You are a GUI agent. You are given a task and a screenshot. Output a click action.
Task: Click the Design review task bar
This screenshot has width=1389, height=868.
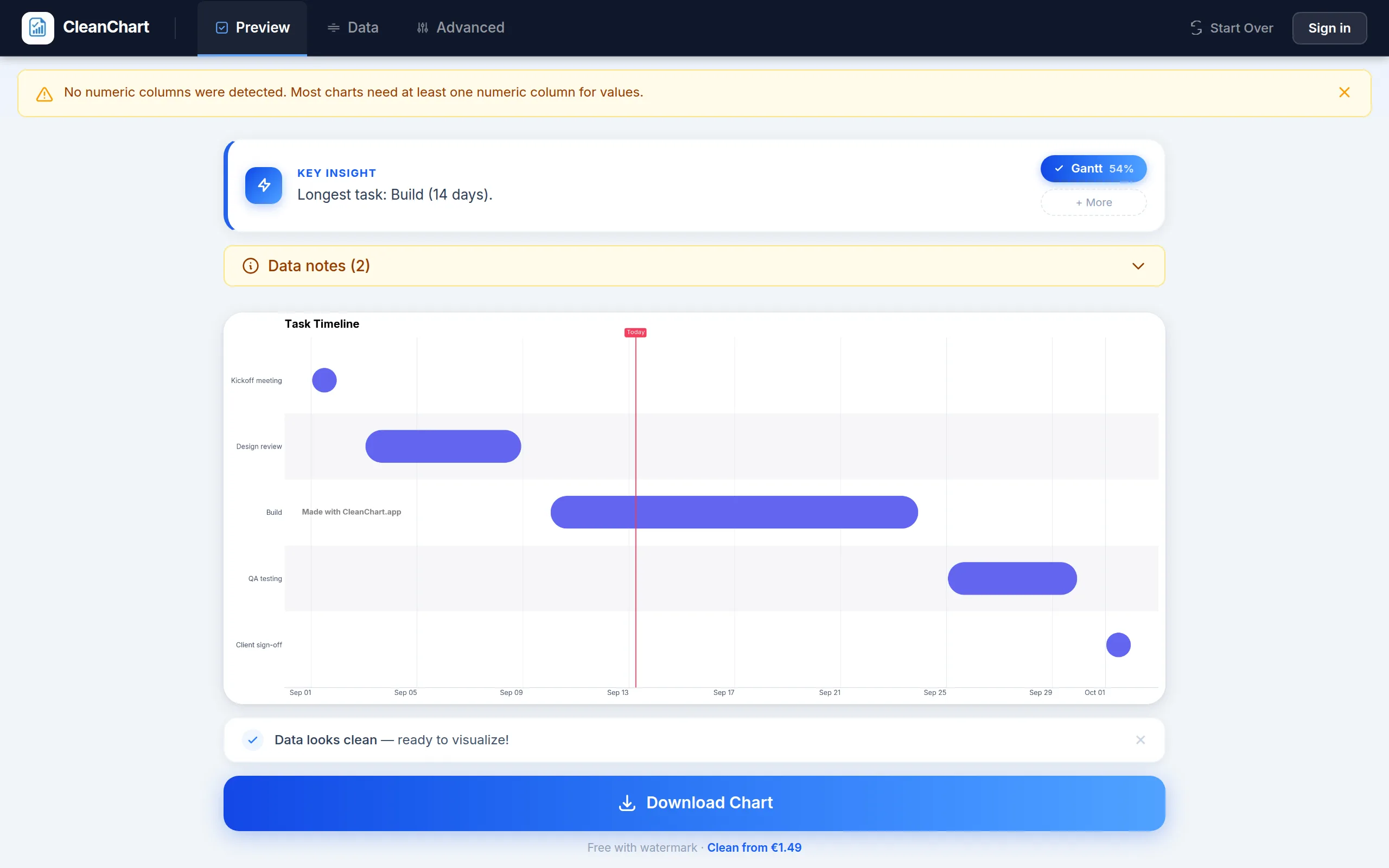point(443,446)
